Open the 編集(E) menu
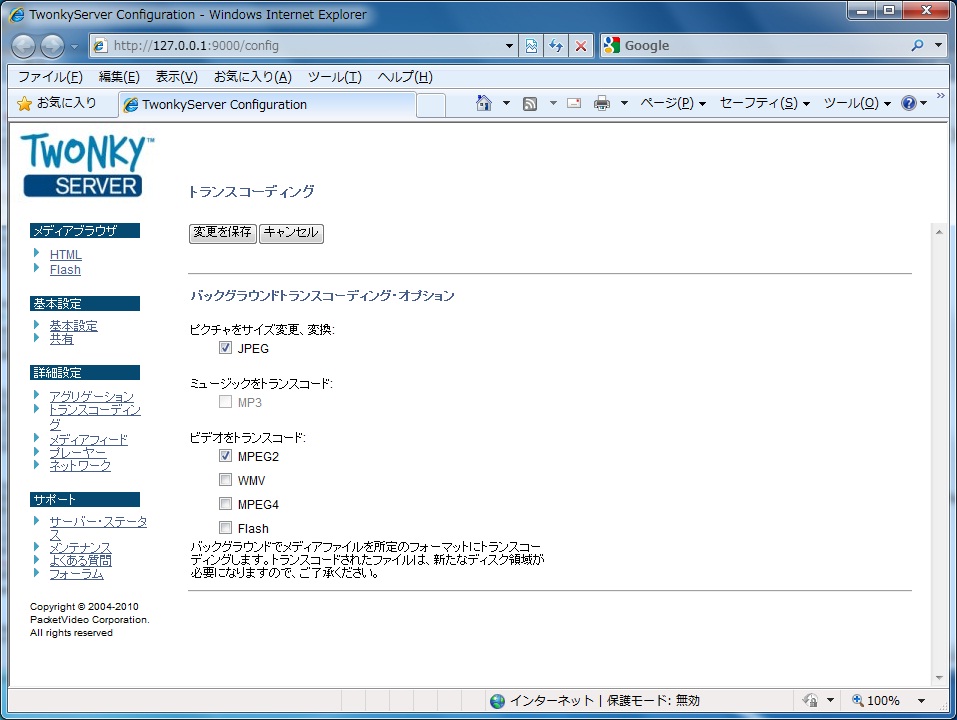Image resolution: width=957 pixels, height=720 pixels. [x=119, y=77]
